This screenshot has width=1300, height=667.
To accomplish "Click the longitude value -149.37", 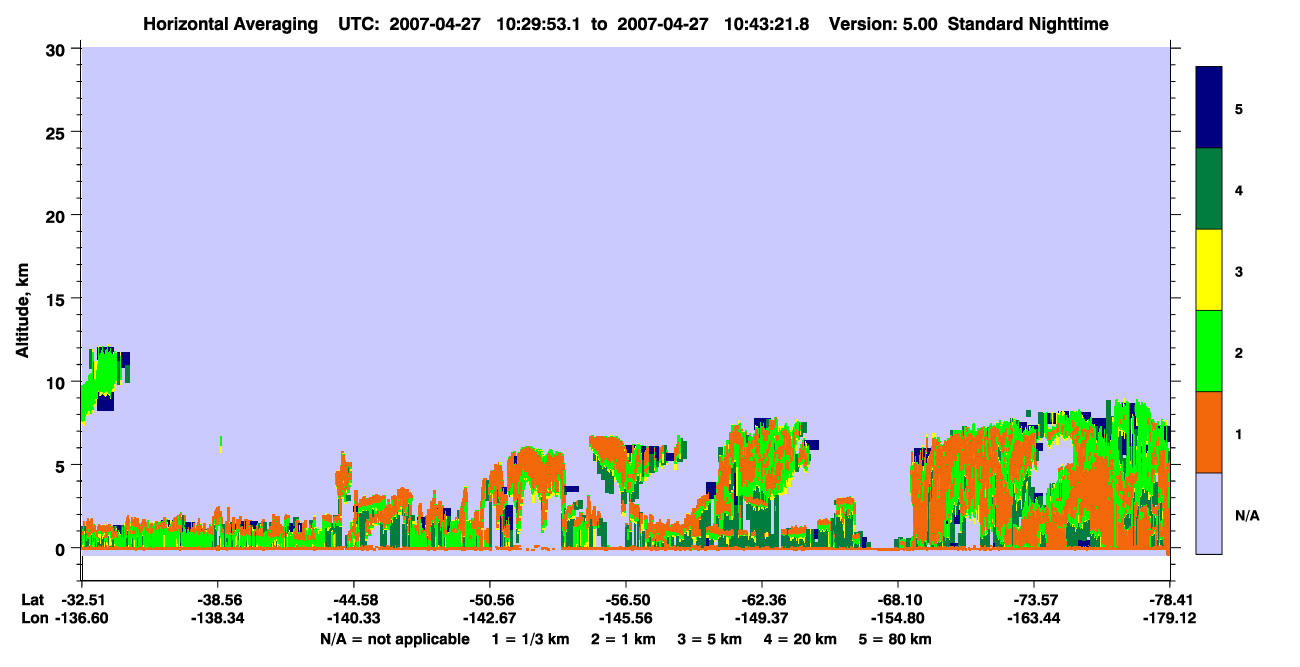I will point(761,618).
